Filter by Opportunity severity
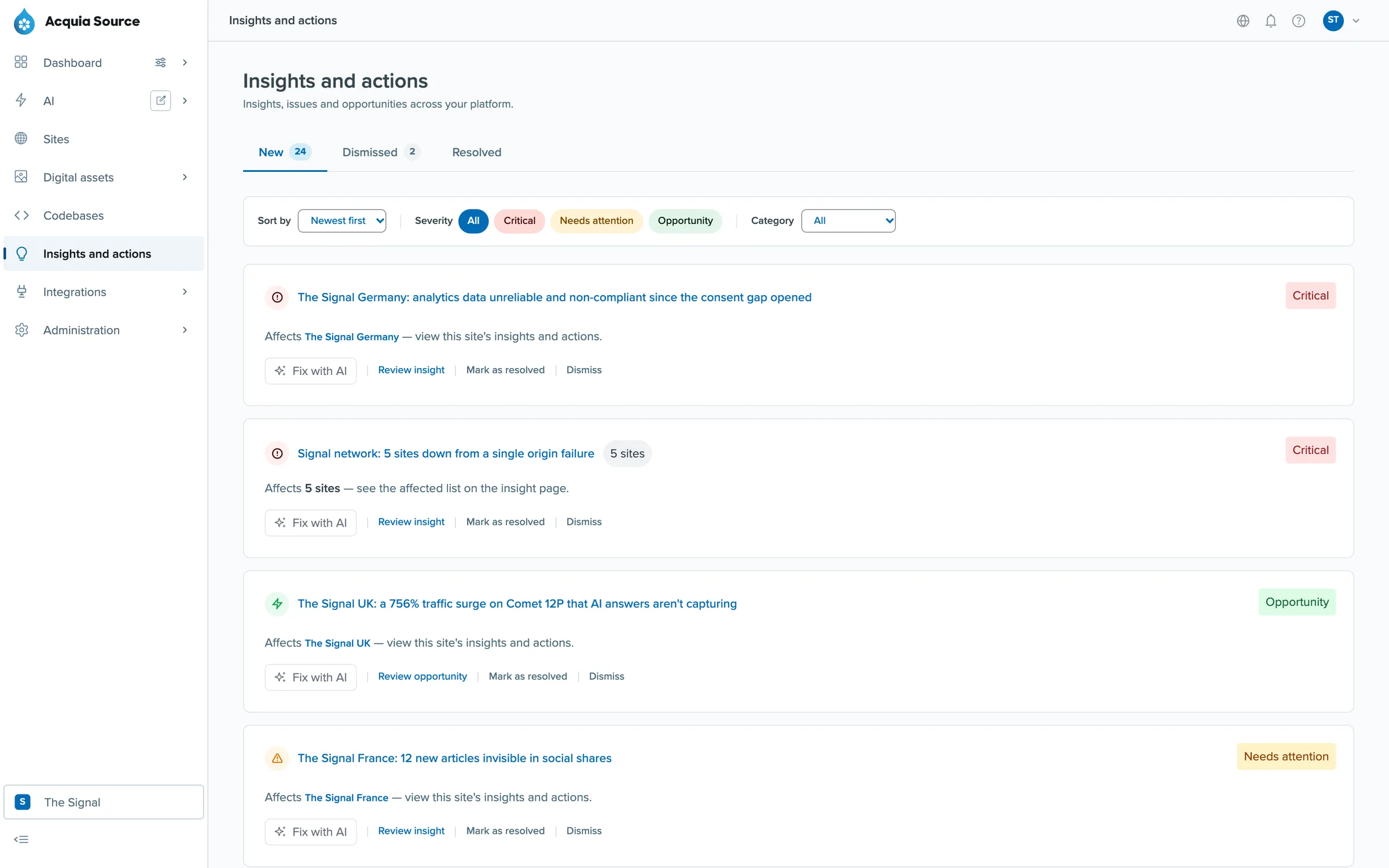The image size is (1389, 868). (x=685, y=221)
